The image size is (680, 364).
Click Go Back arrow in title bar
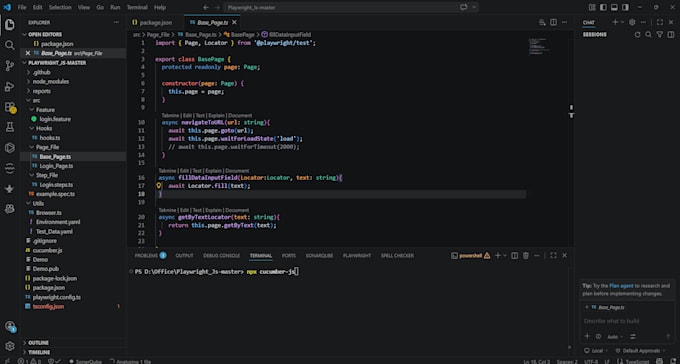coord(206,7)
